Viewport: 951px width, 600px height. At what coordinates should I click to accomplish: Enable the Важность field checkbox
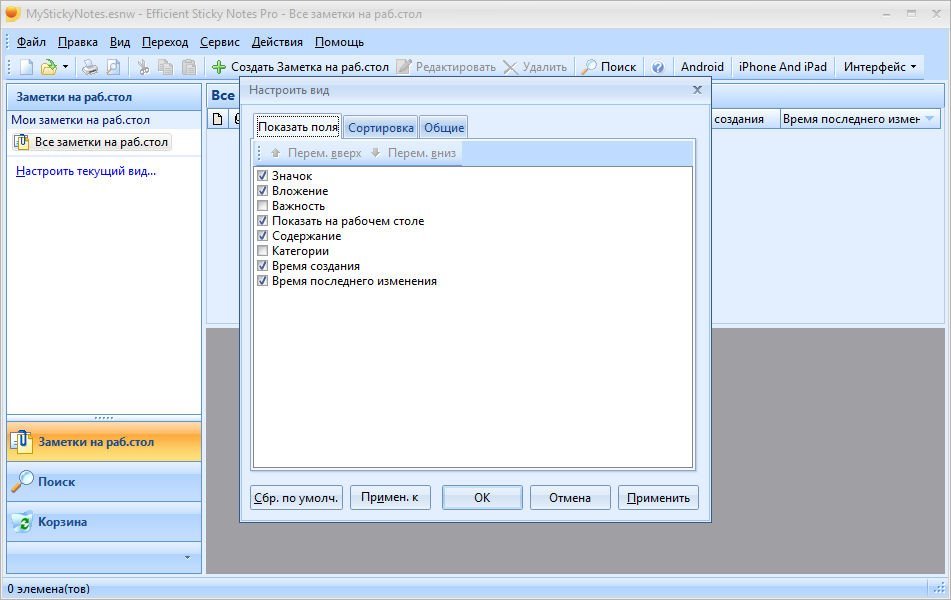[263, 206]
